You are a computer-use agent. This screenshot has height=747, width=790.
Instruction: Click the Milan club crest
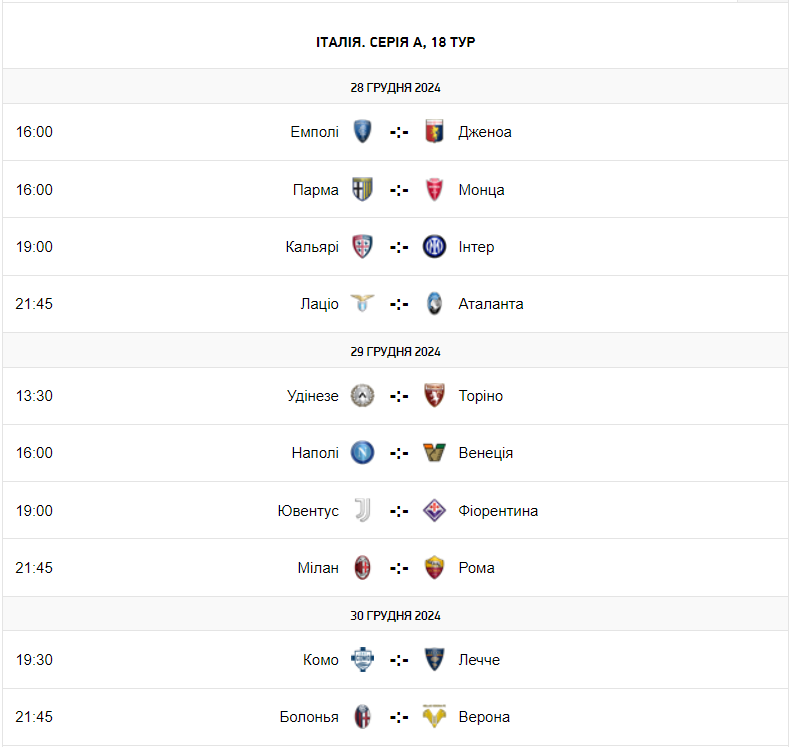tap(363, 568)
